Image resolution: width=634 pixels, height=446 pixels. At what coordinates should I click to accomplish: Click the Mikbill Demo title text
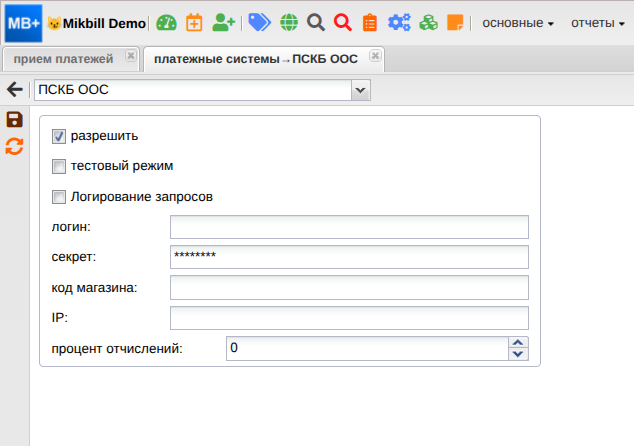click(x=104, y=23)
